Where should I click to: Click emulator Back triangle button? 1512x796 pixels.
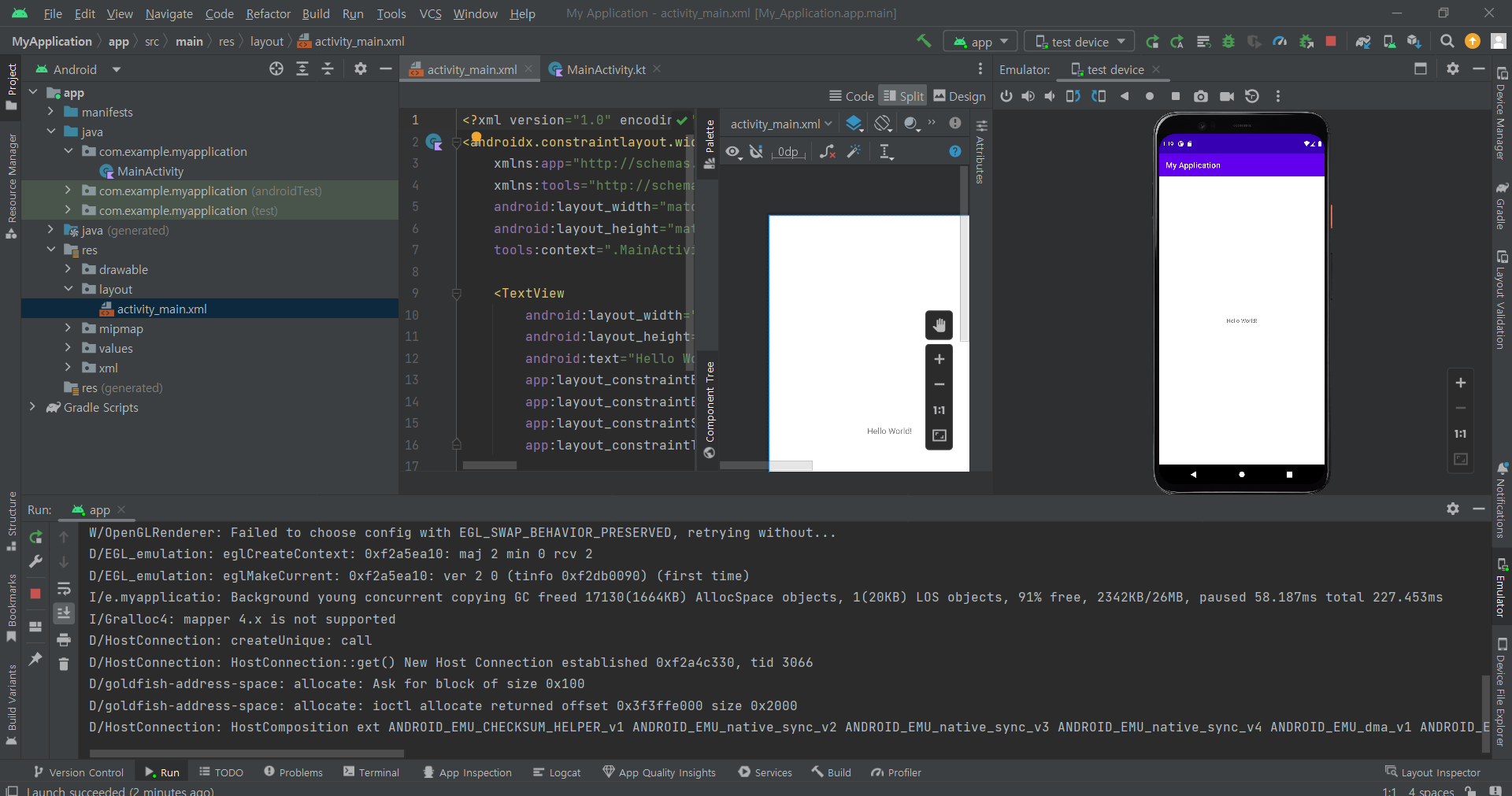(1125, 96)
